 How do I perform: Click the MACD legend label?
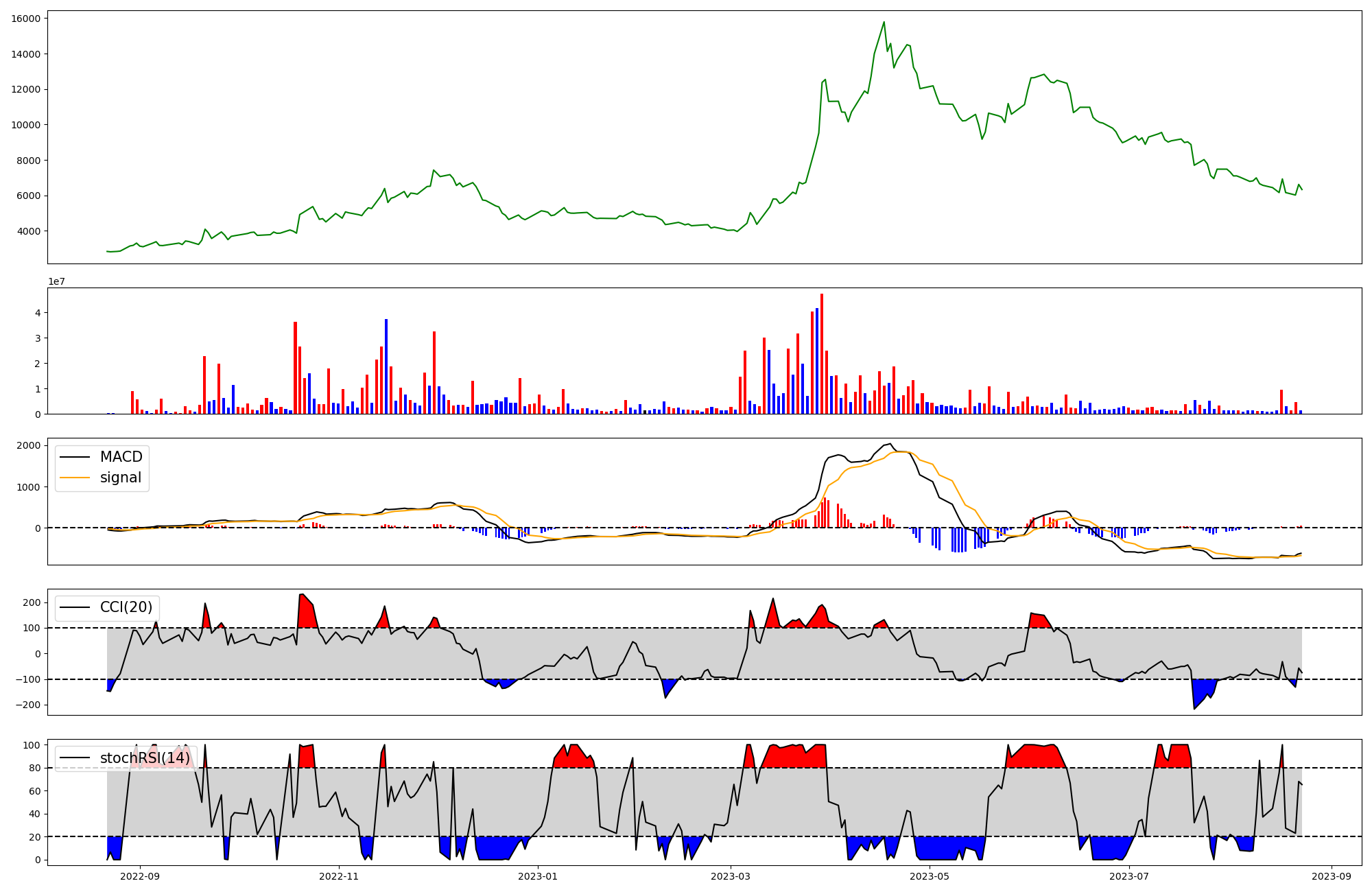pos(121,457)
